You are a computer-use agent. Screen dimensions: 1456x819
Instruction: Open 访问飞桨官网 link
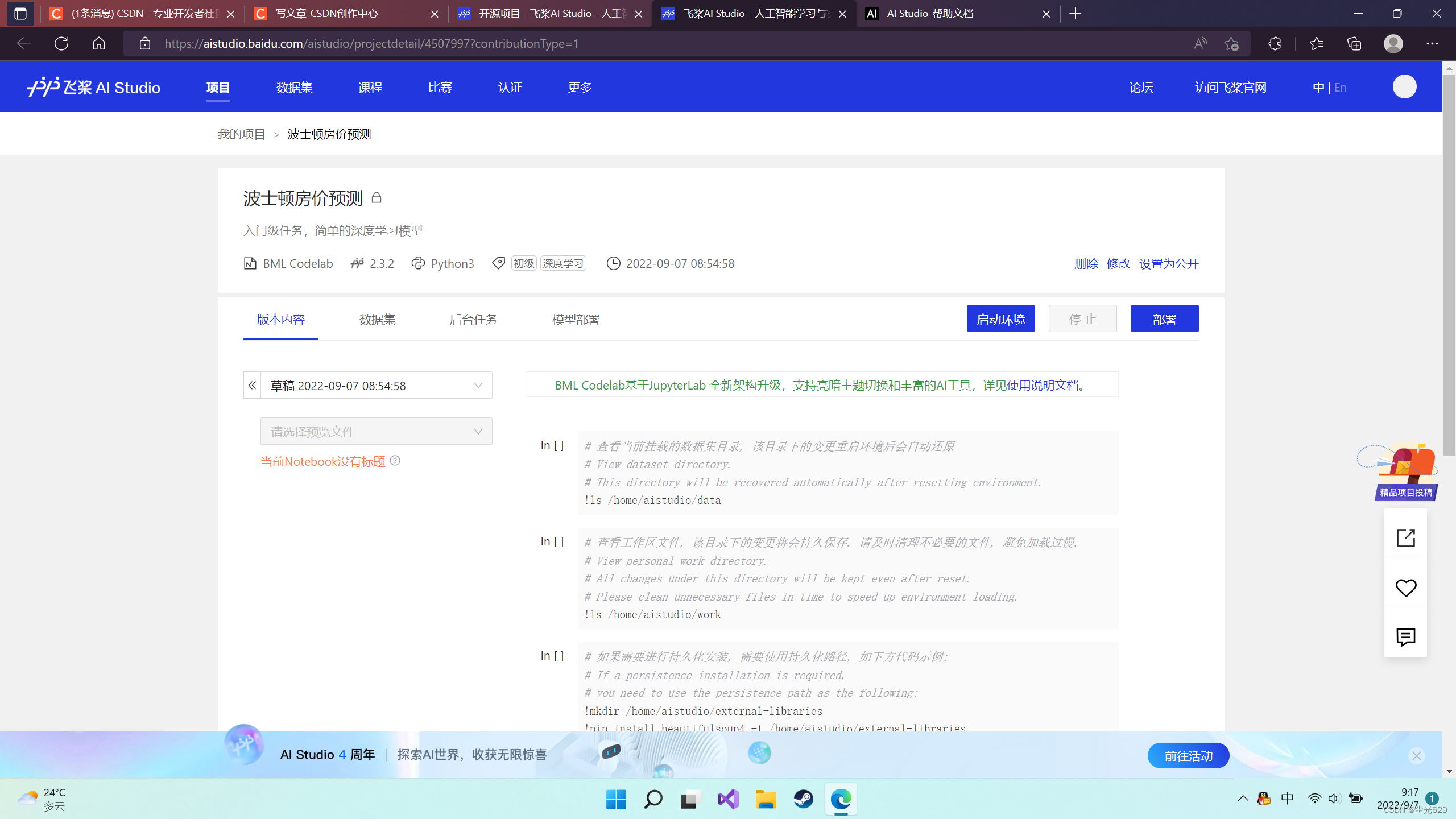click(x=1230, y=87)
